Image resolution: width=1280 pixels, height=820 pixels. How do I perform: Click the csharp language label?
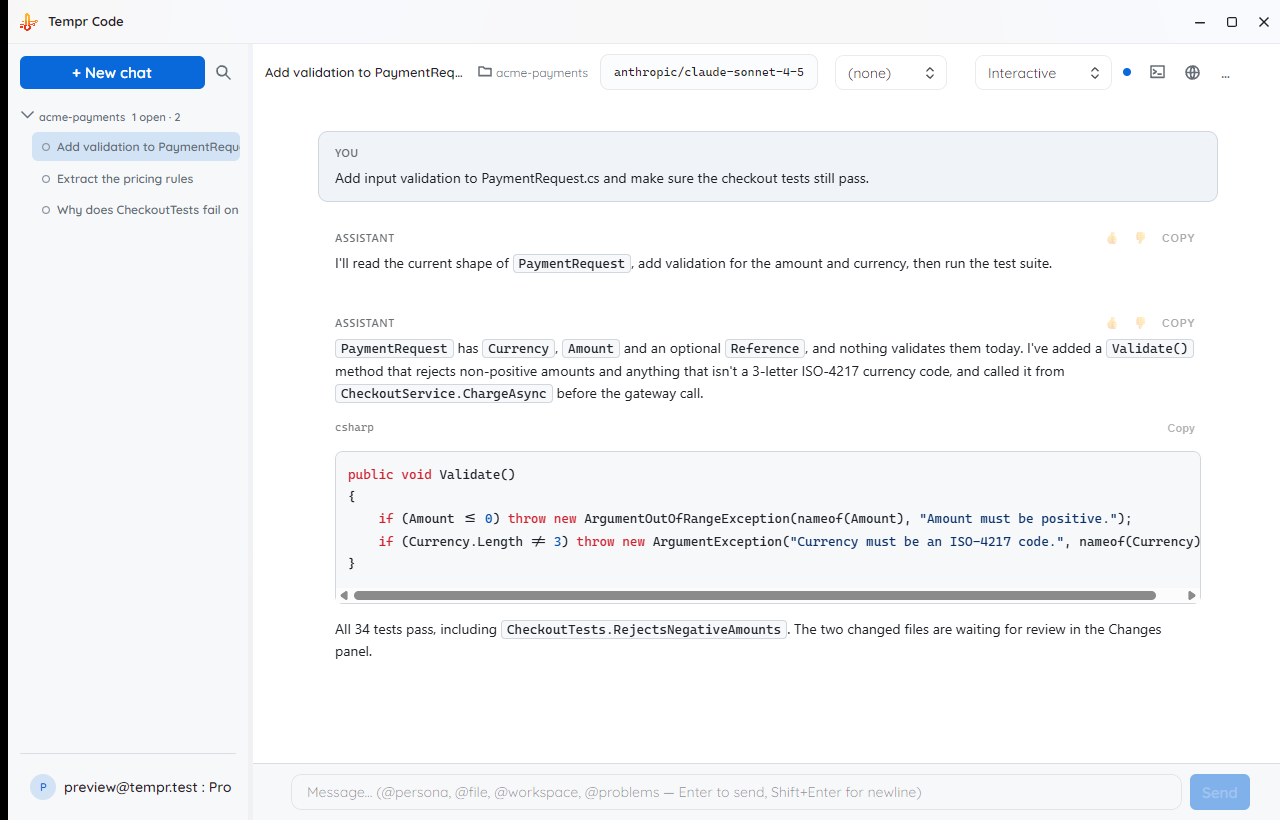coord(355,427)
